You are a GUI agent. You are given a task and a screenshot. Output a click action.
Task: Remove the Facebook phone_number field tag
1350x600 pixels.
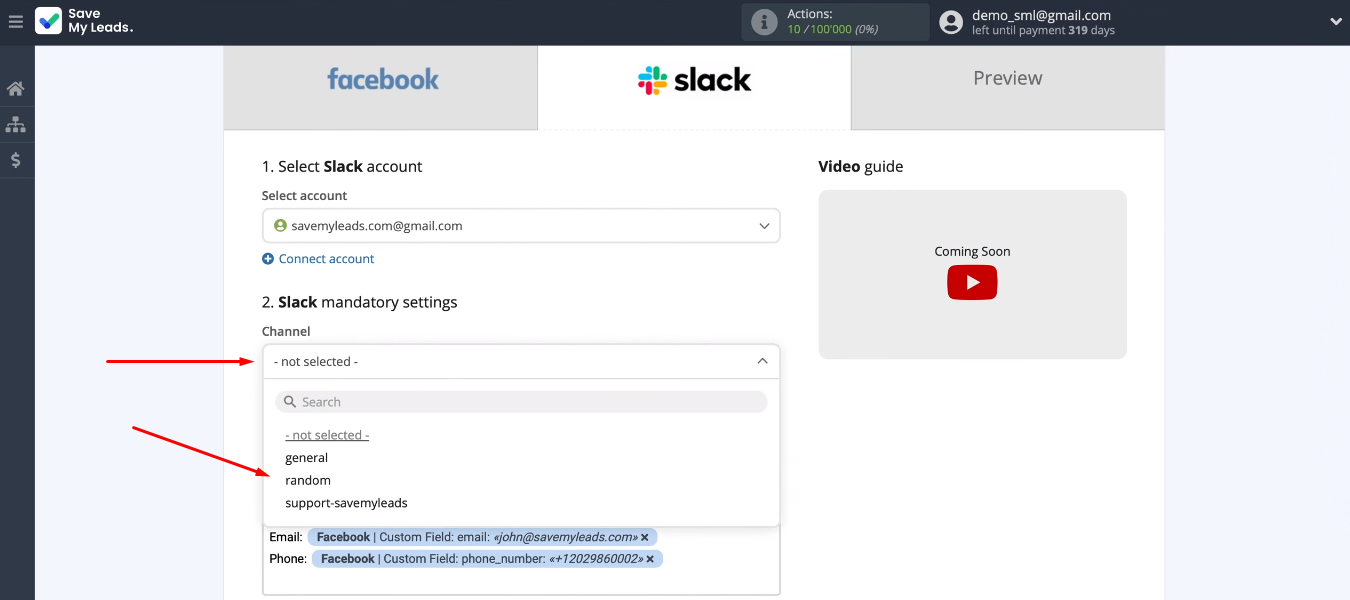click(x=650, y=559)
